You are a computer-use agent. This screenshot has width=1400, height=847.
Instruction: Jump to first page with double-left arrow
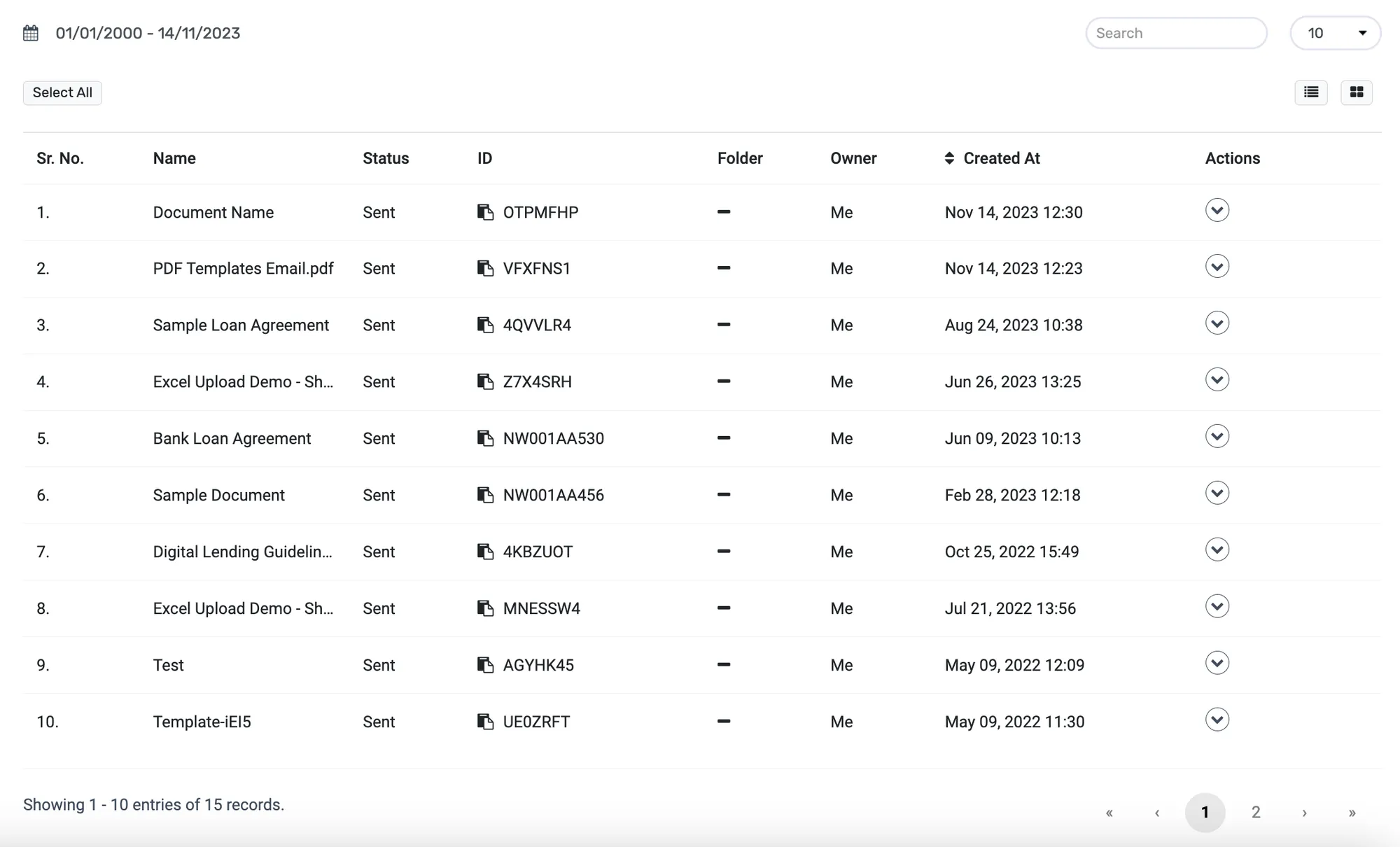coord(1109,813)
